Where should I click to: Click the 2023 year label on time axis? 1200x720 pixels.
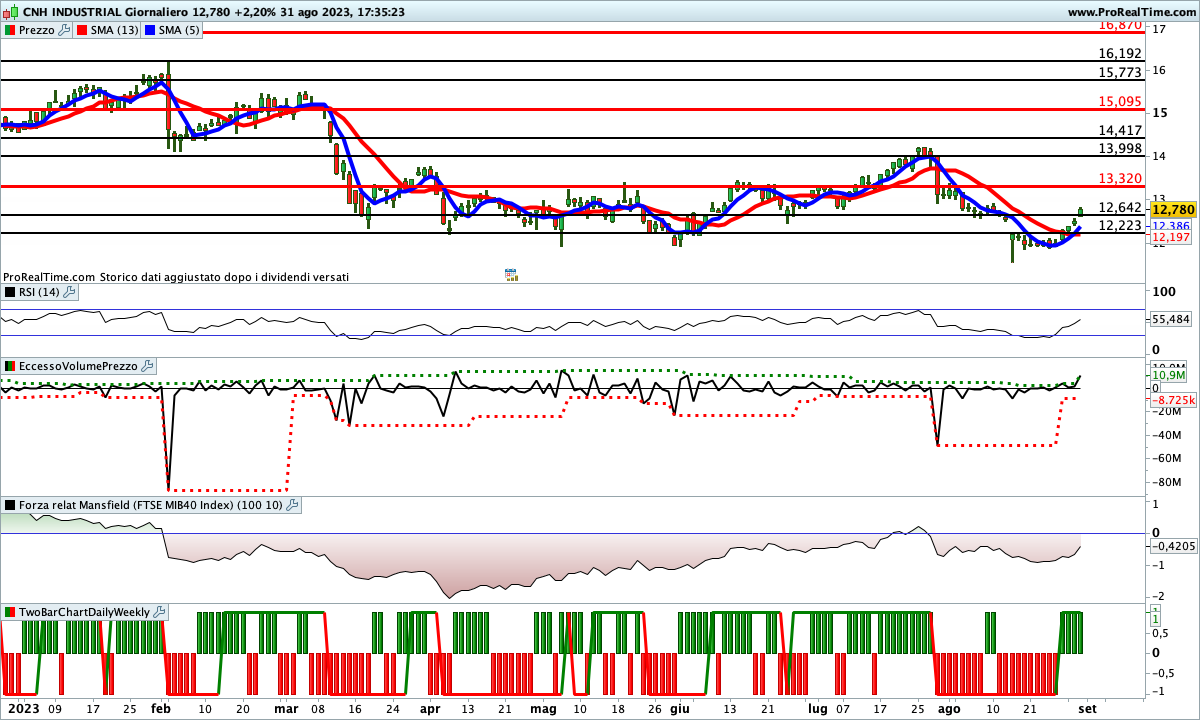pyautogui.click(x=23, y=708)
